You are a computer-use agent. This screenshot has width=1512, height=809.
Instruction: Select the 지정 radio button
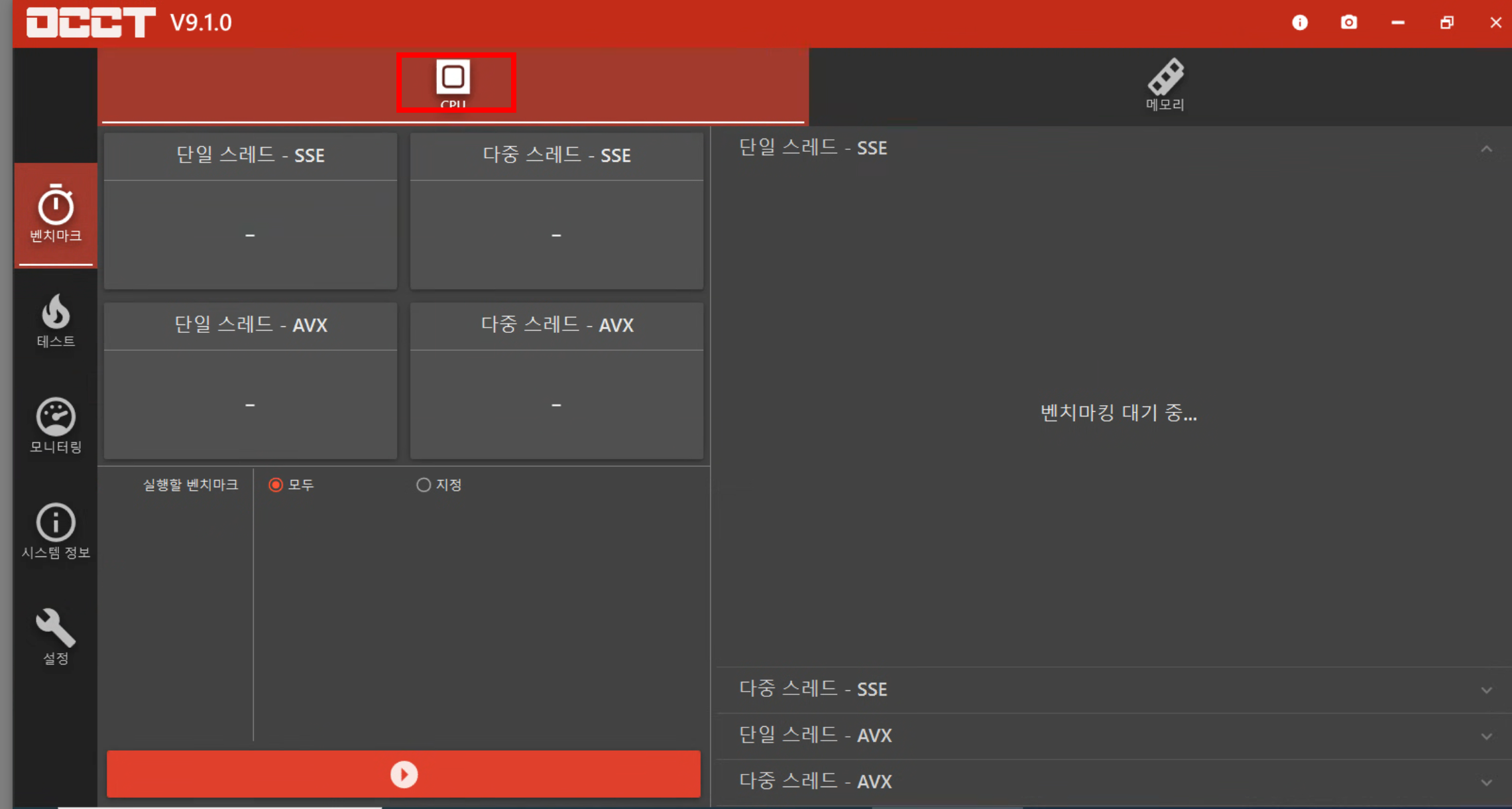pyautogui.click(x=424, y=485)
